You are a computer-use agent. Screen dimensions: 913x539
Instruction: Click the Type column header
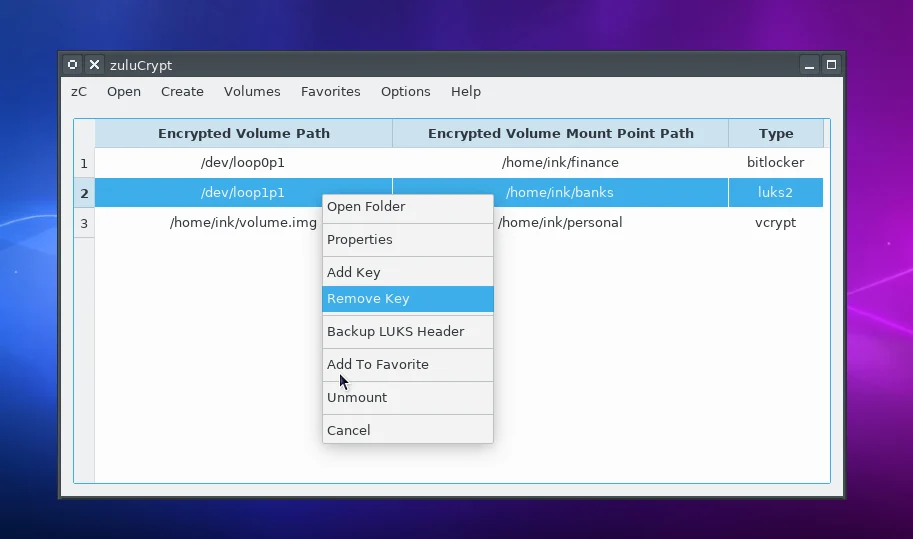pos(775,133)
